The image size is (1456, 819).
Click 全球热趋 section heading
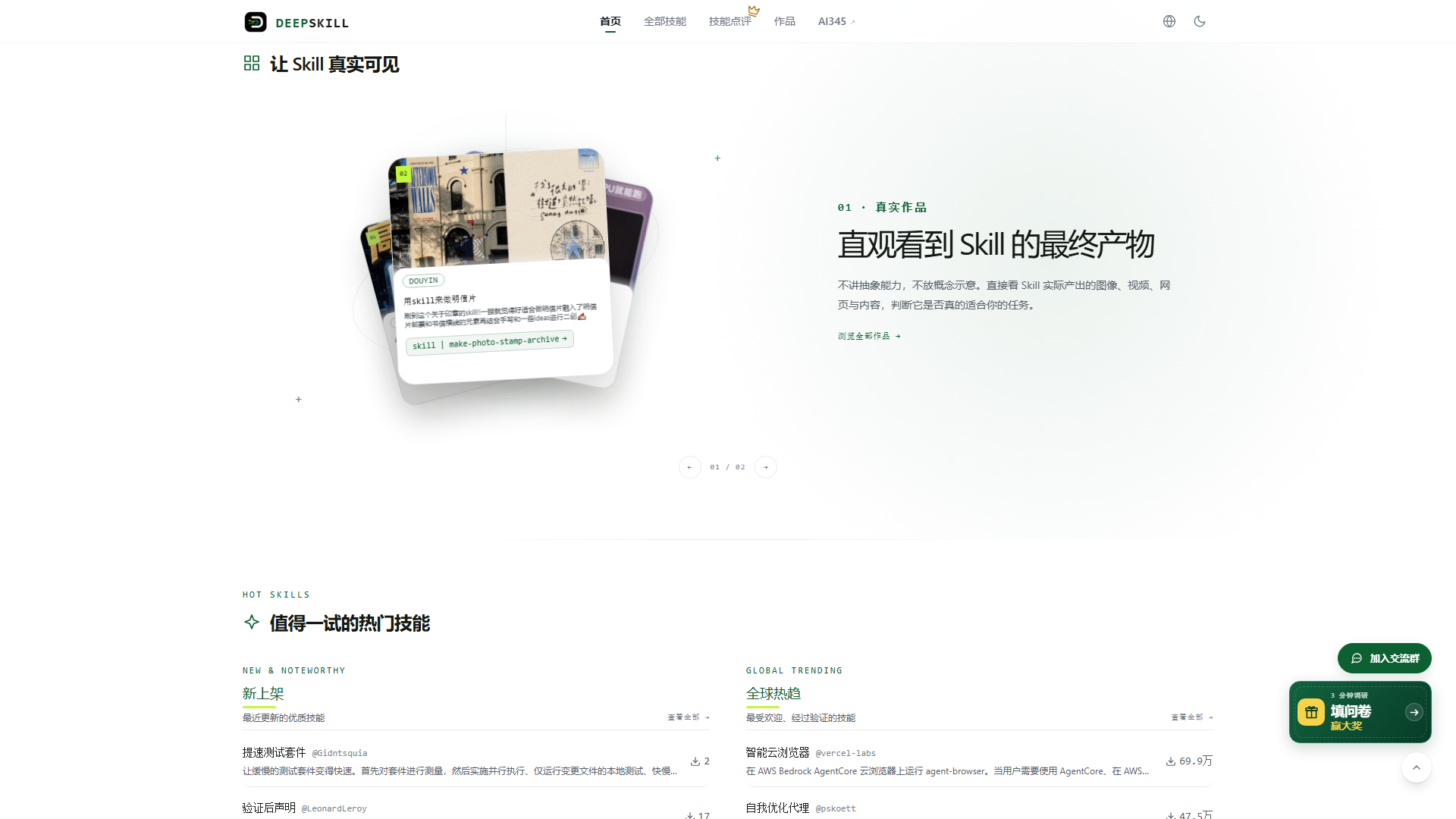click(773, 693)
